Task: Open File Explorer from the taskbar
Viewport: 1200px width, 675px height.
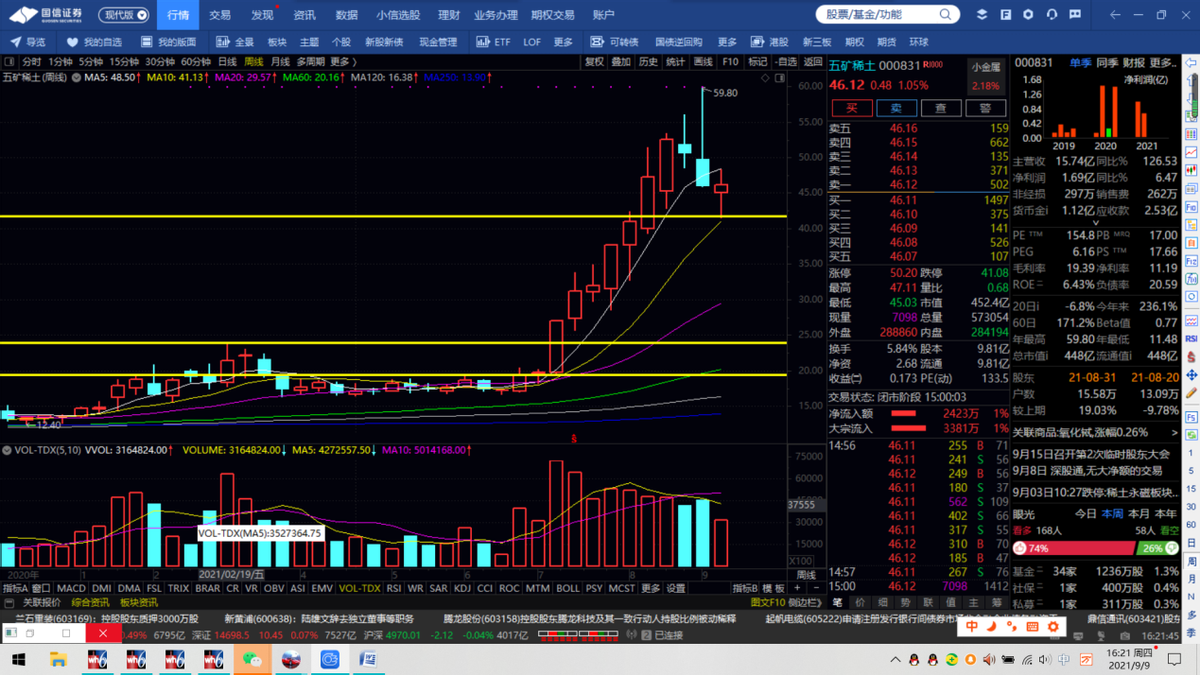Action: [x=58, y=660]
